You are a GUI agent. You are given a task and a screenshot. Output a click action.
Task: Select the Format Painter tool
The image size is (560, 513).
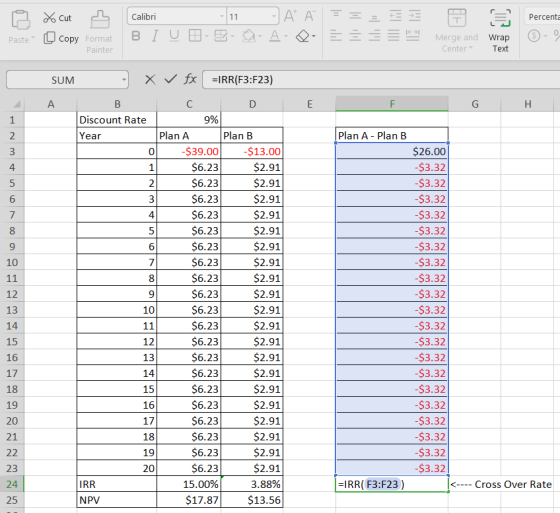(99, 32)
